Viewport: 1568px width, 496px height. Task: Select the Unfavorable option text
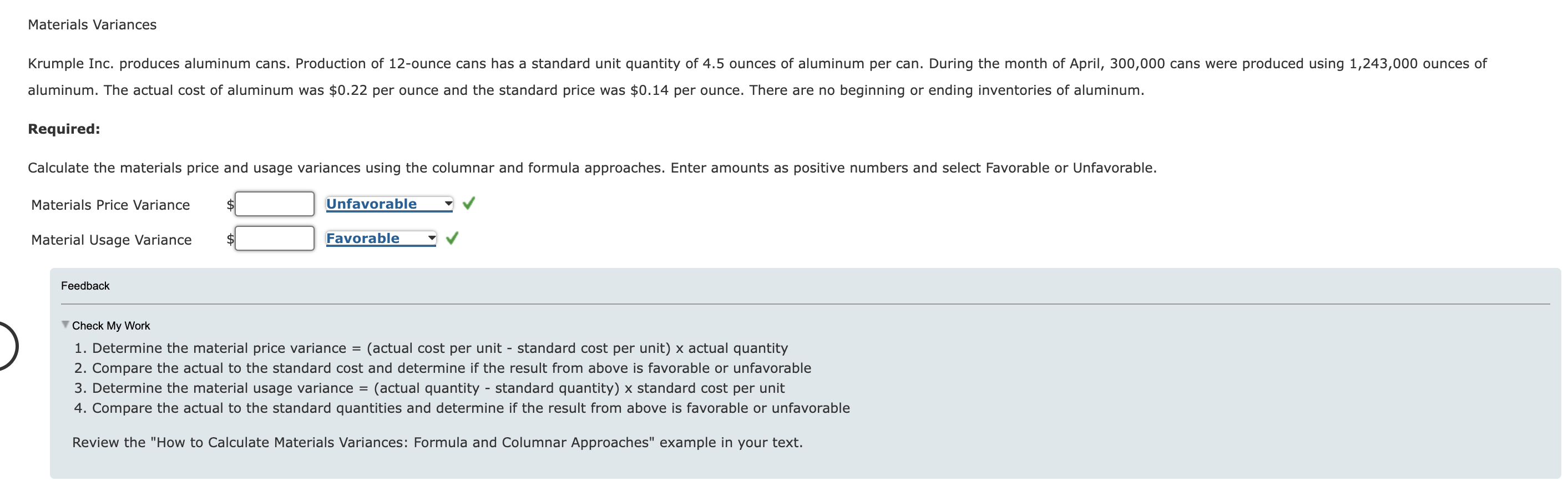[x=371, y=204]
